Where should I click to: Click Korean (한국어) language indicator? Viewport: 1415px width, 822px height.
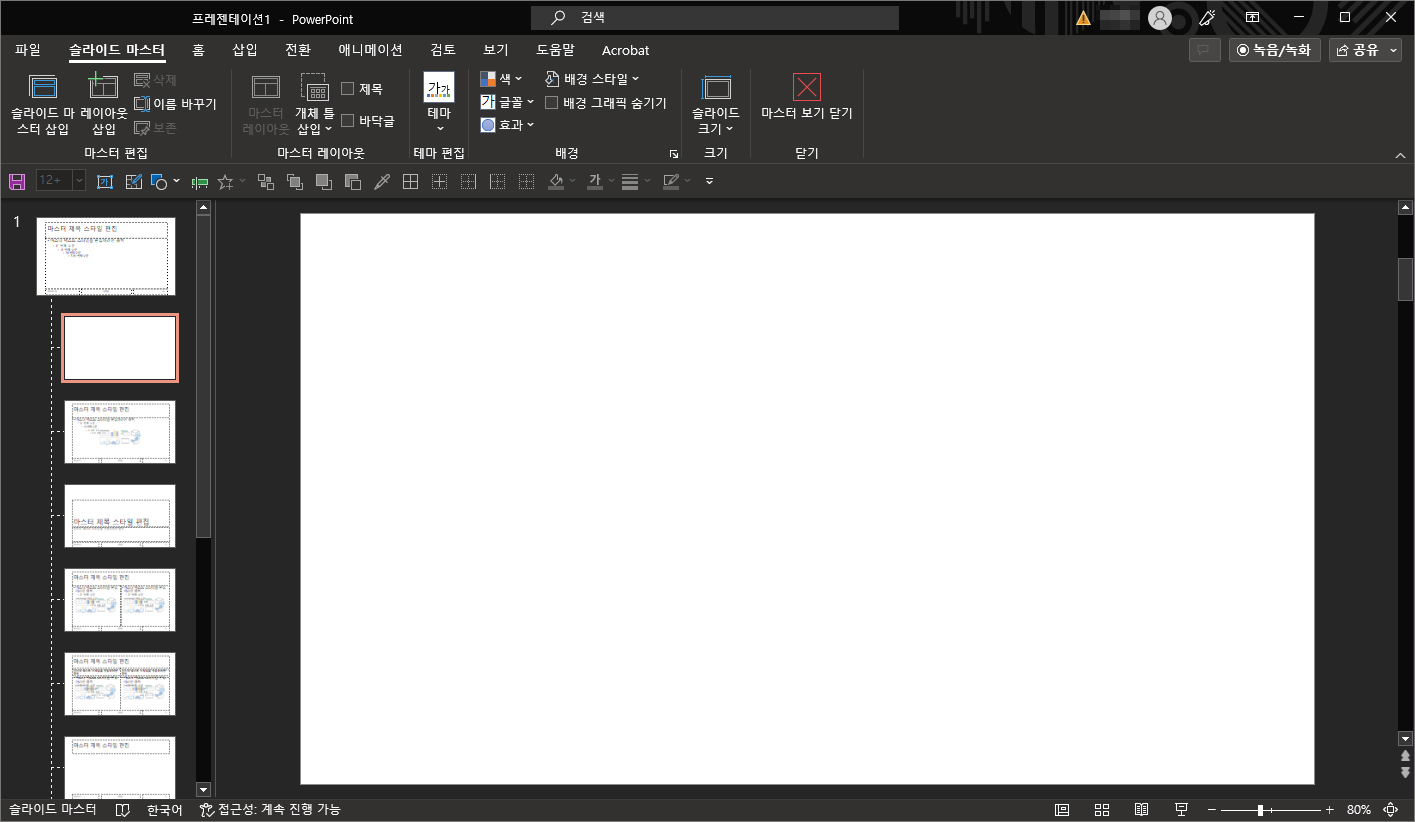[165, 809]
